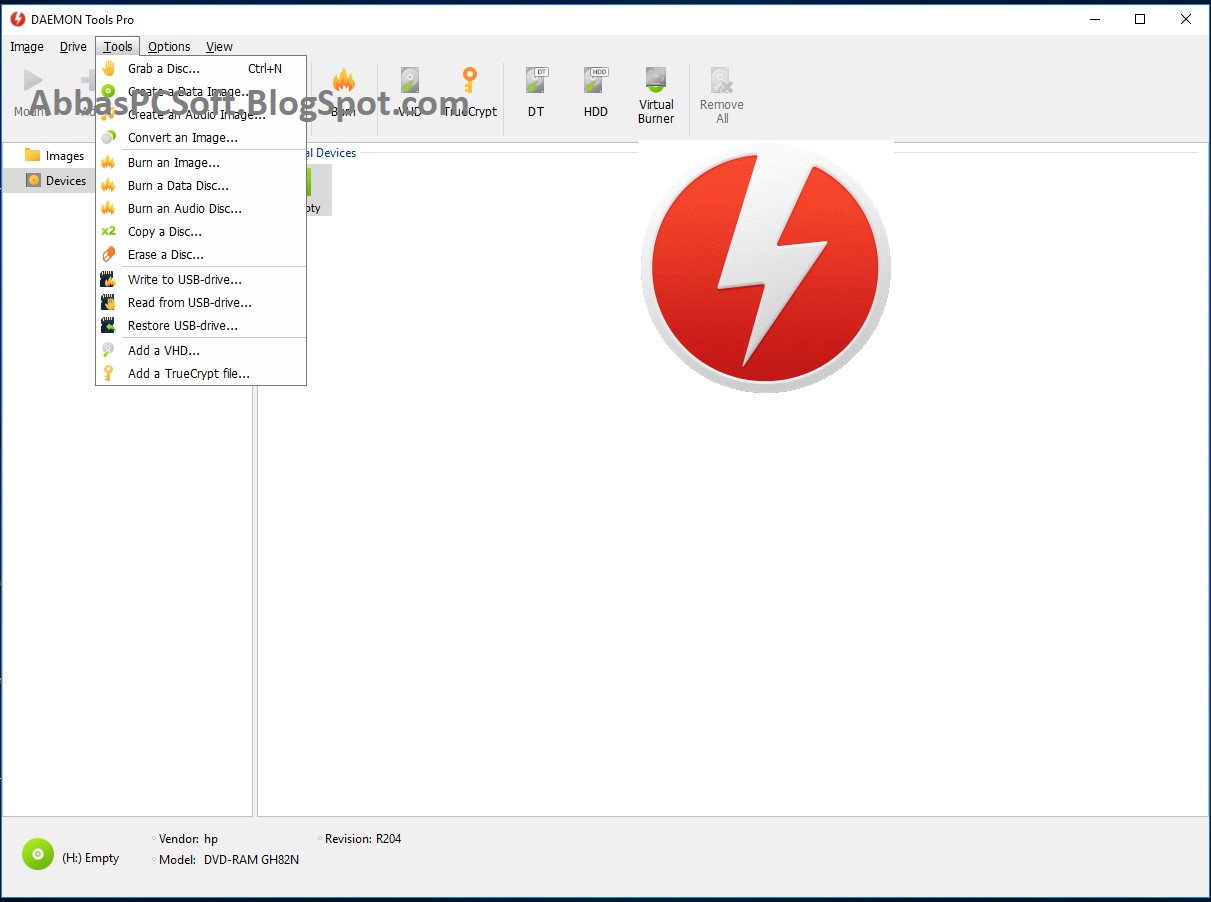Click the Vendor hp text
The height and width of the screenshot is (902, 1211).
pos(188,839)
